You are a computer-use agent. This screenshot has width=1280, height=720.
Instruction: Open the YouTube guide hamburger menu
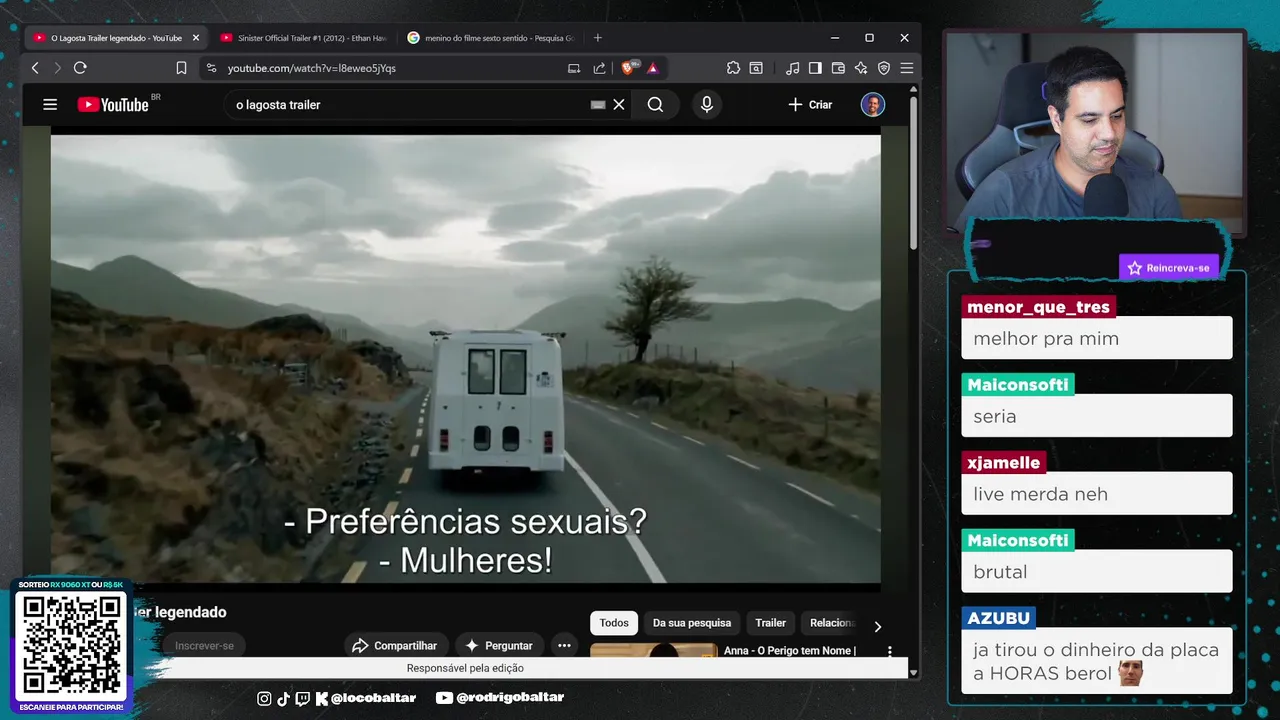point(50,104)
